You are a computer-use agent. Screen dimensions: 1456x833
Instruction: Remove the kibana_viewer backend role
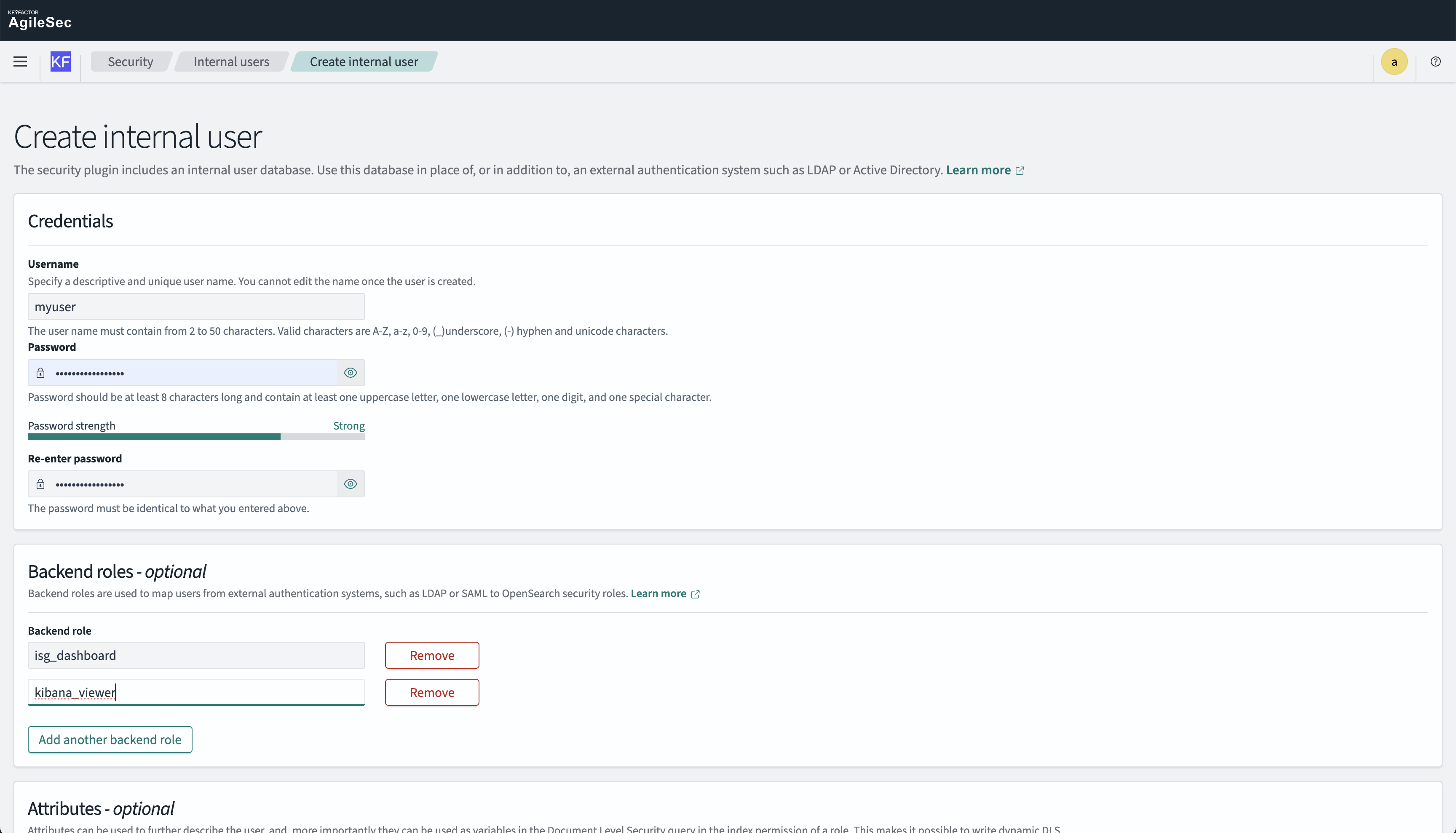pyautogui.click(x=431, y=692)
